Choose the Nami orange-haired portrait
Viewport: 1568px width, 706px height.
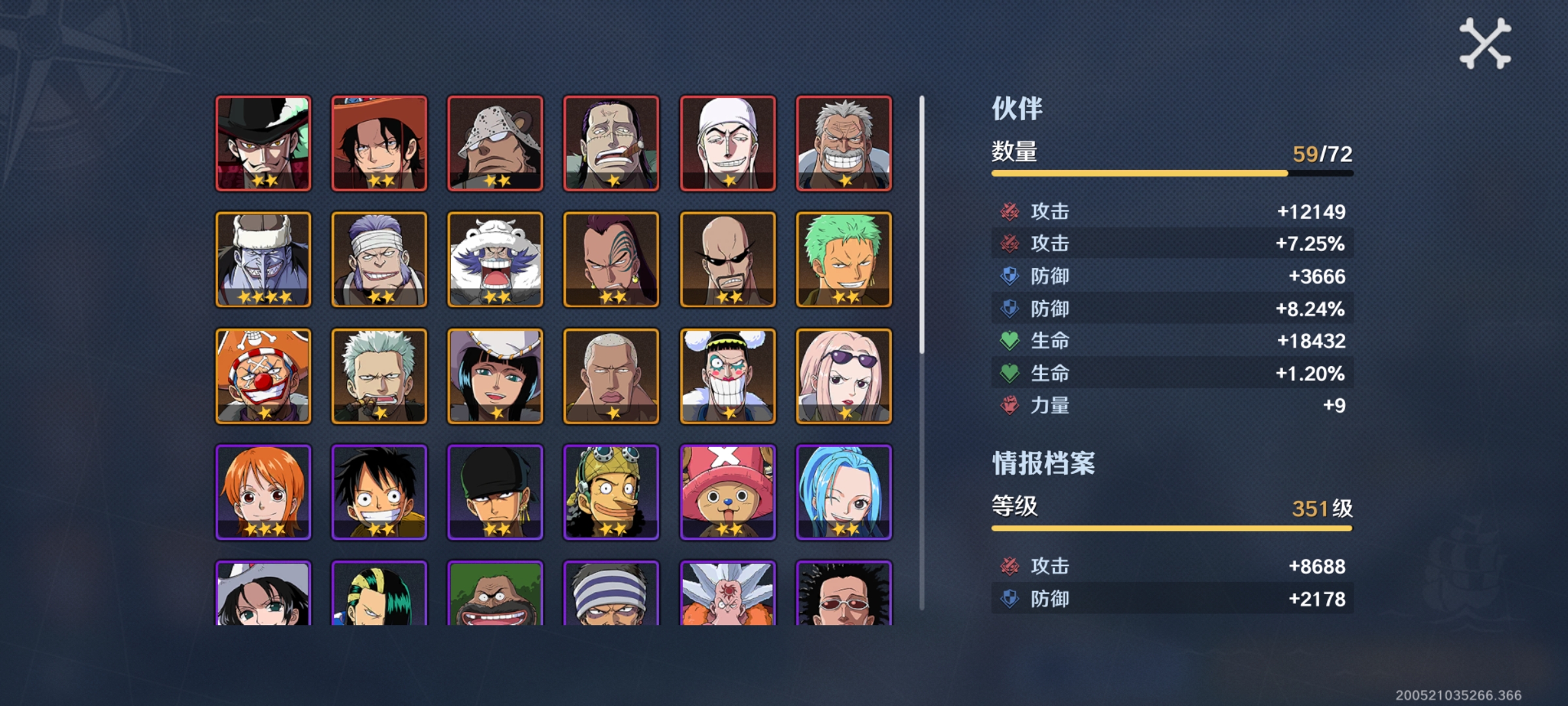click(x=263, y=492)
